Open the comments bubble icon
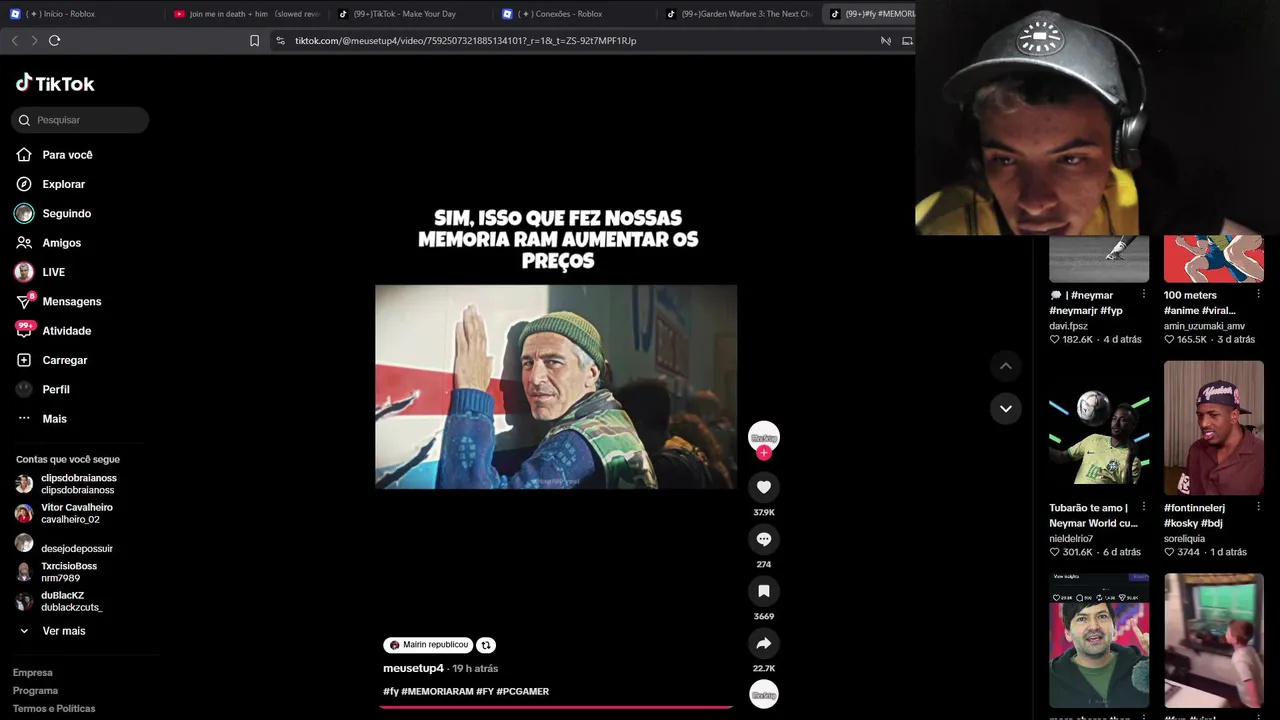Image resolution: width=1280 pixels, height=720 pixels. [764, 539]
